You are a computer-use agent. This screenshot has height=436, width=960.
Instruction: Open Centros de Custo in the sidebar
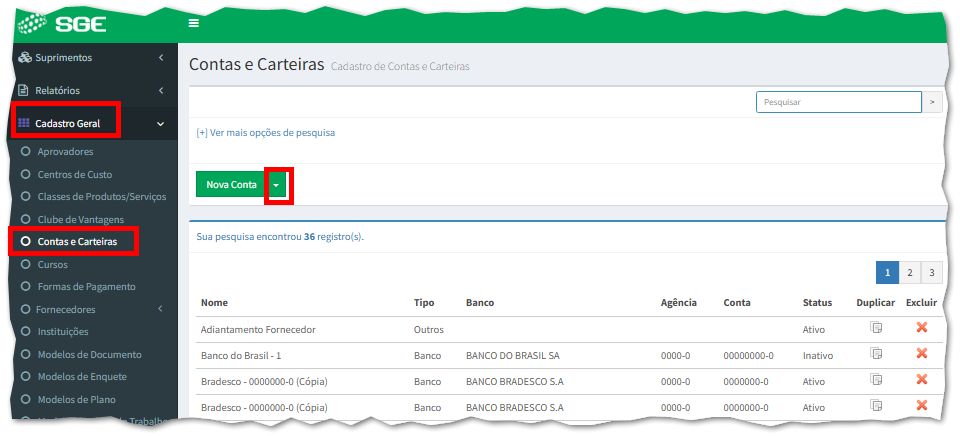click(75, 175)
